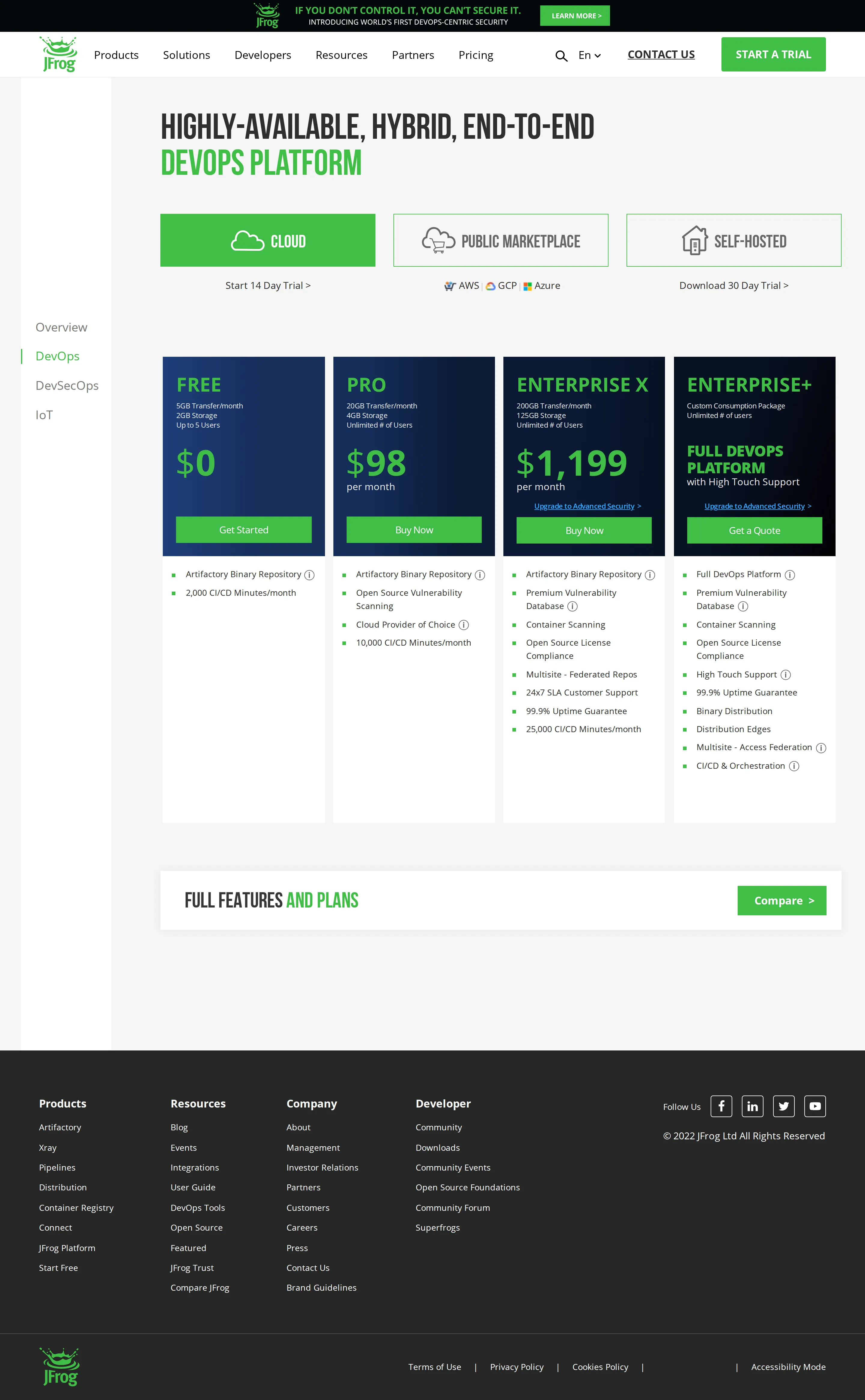The image size is (865, 1400).
Task: Click Start 14 Day Trial link
Action: [x=268, y=285]
